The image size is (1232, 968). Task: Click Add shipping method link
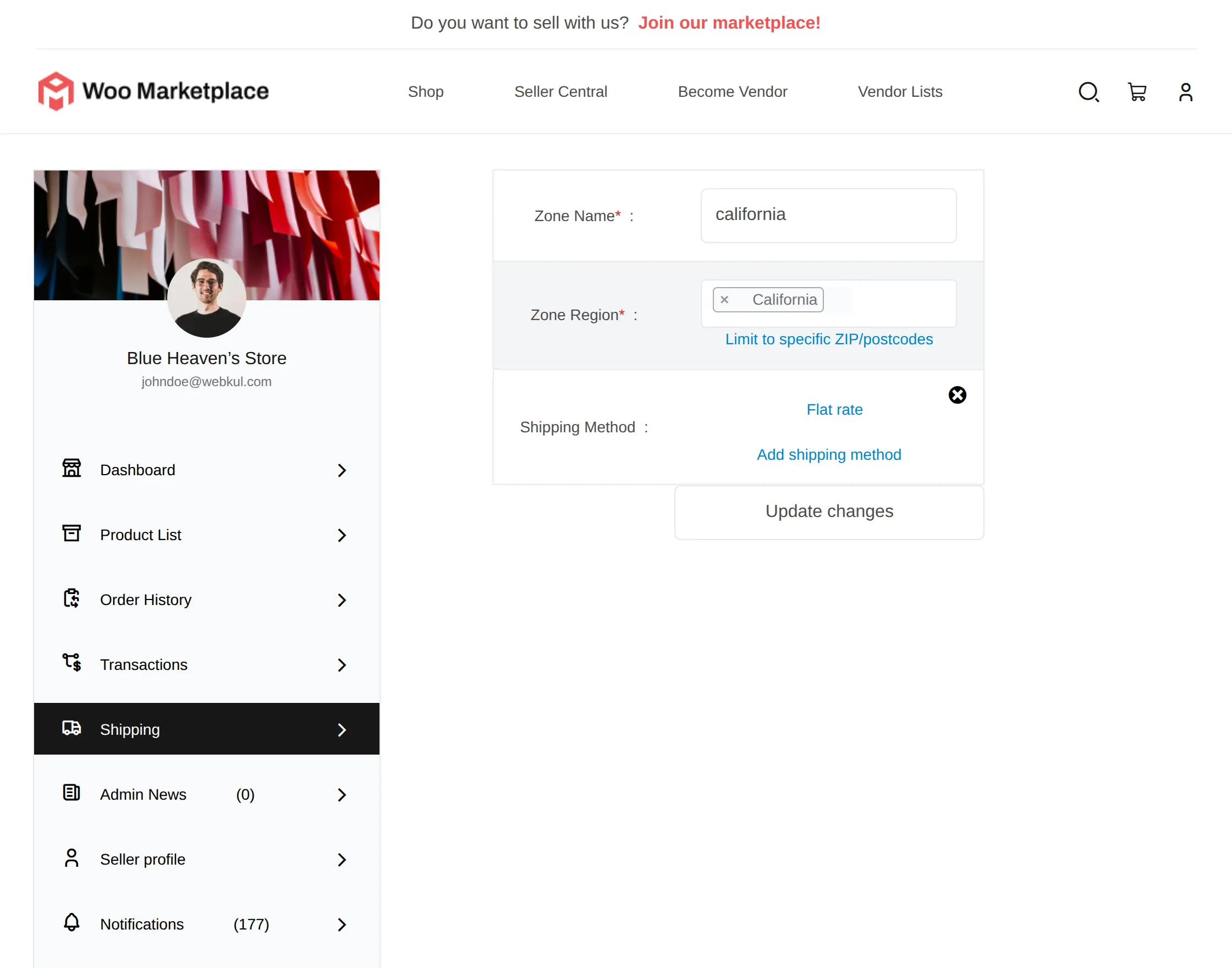click(x=828, y=454)
